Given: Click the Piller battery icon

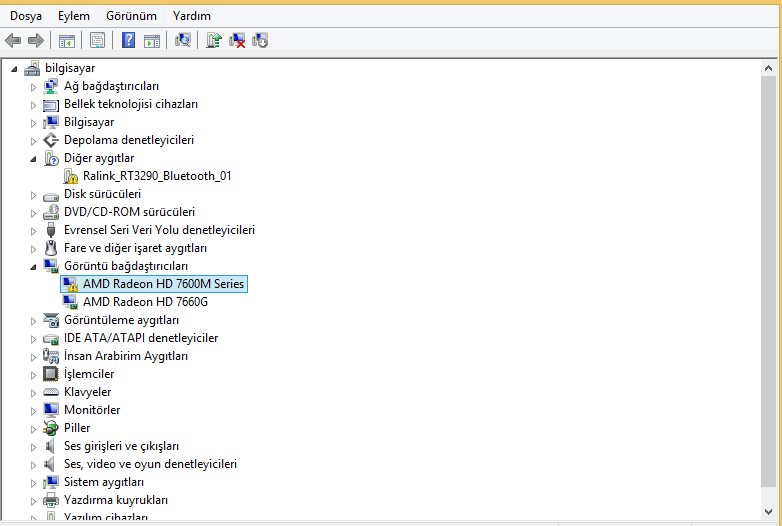Looking at the screenshot, I should click(50, 428).
